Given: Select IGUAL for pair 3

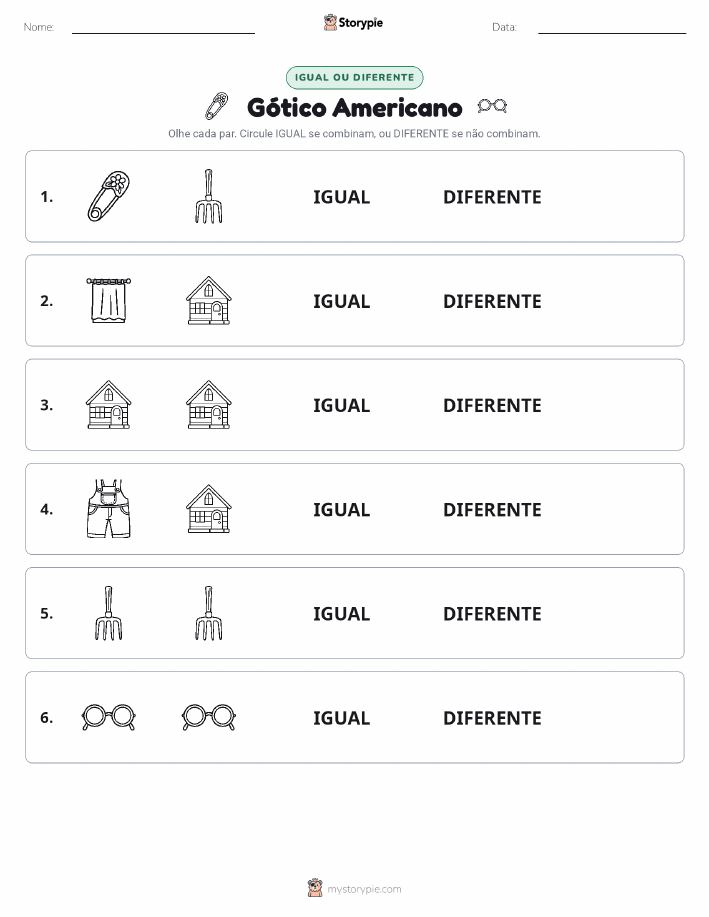Looking at the screenshot, I should pyautogui.click(x=342, y=405).
